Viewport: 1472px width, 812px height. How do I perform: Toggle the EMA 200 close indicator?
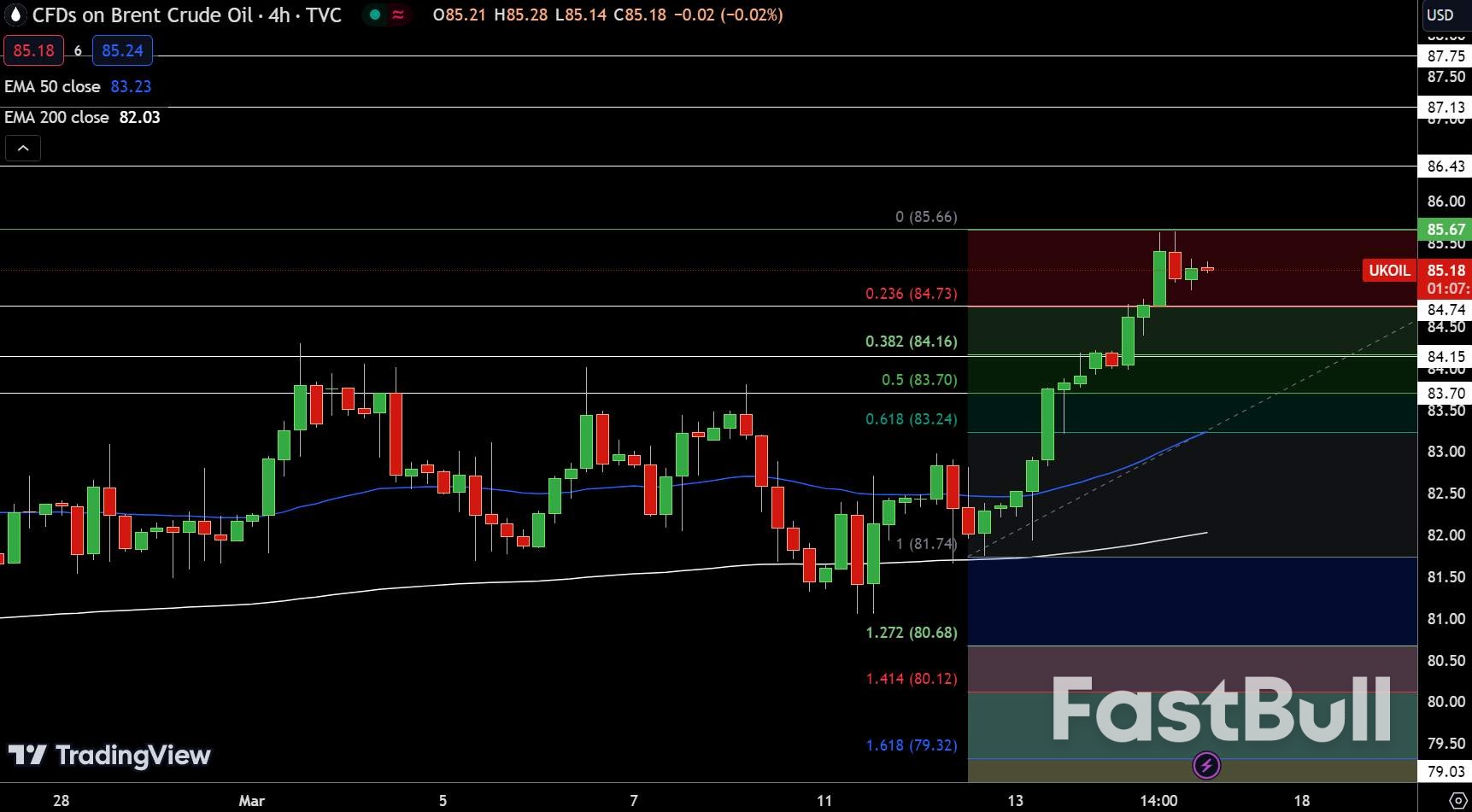(x=83, y=117)
